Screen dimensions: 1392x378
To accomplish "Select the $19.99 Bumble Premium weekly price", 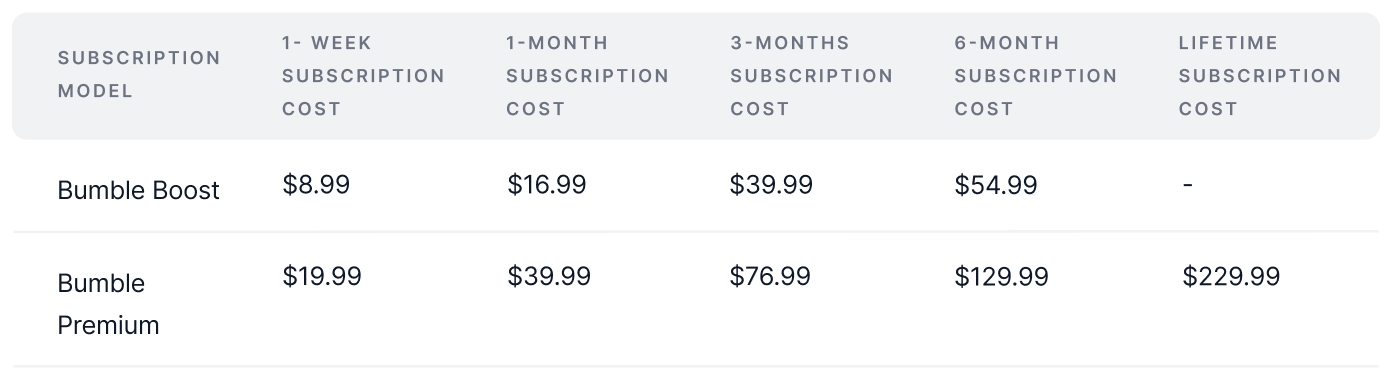I will click(x=322, y=276).
